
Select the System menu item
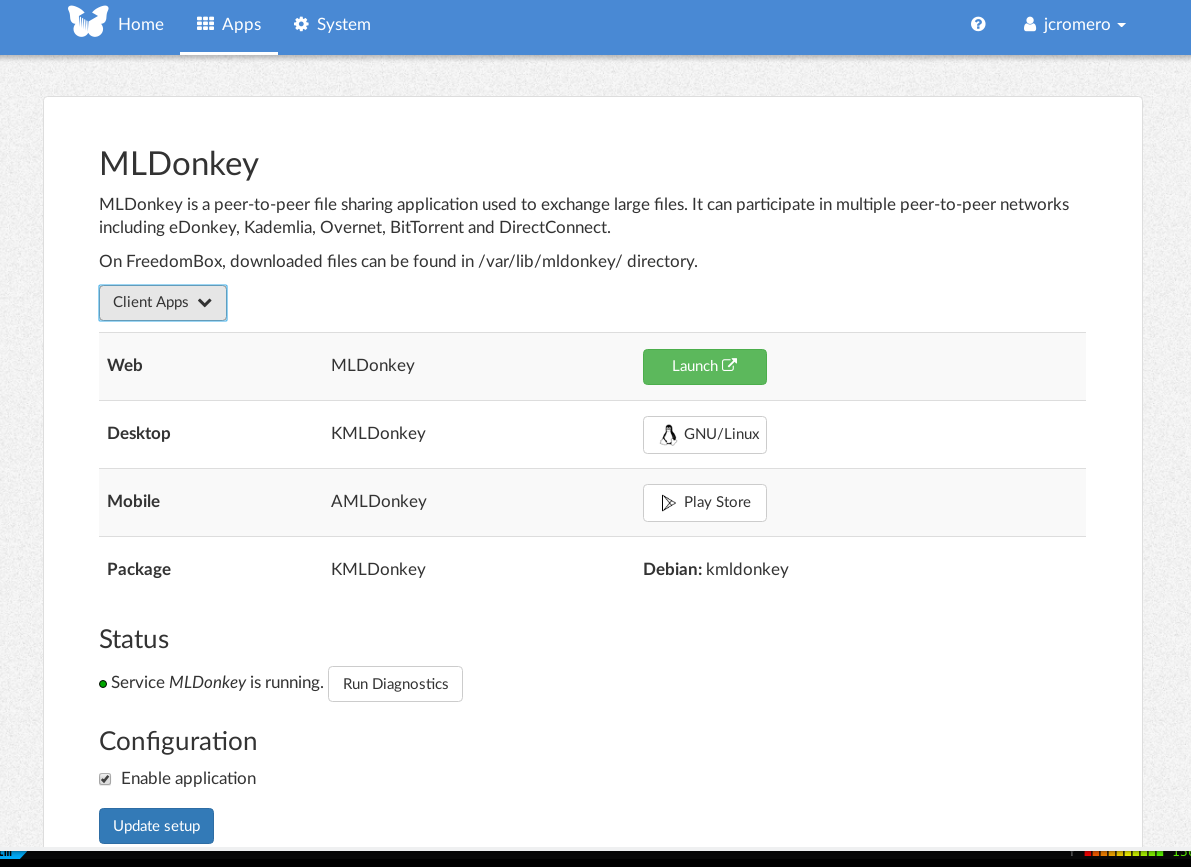point(332,24)
